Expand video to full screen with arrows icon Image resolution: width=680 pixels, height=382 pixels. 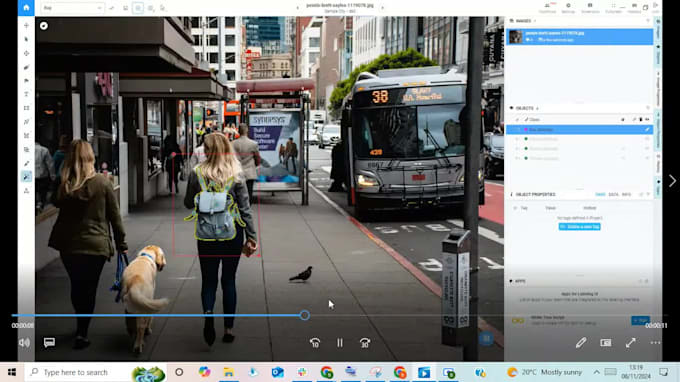point(631,343)
